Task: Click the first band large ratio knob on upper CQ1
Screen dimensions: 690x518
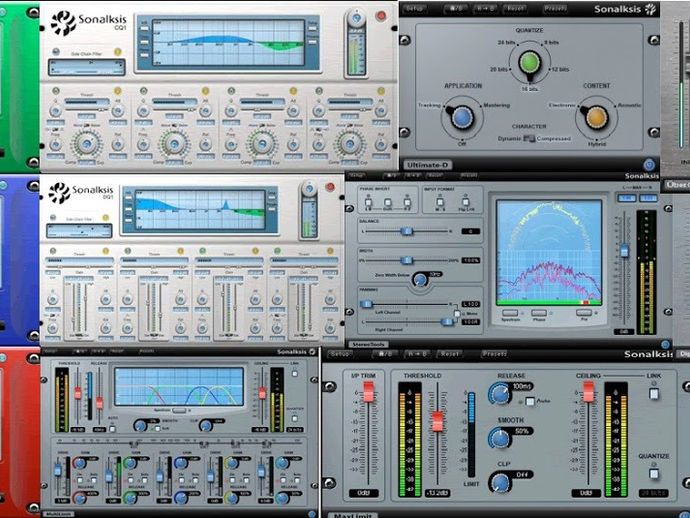Action: point(87,144)
